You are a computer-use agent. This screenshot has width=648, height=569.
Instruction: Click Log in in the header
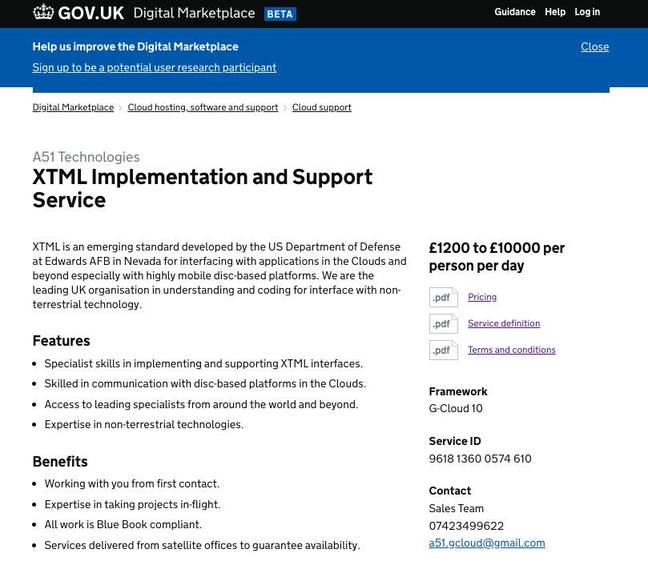[587, 12]
